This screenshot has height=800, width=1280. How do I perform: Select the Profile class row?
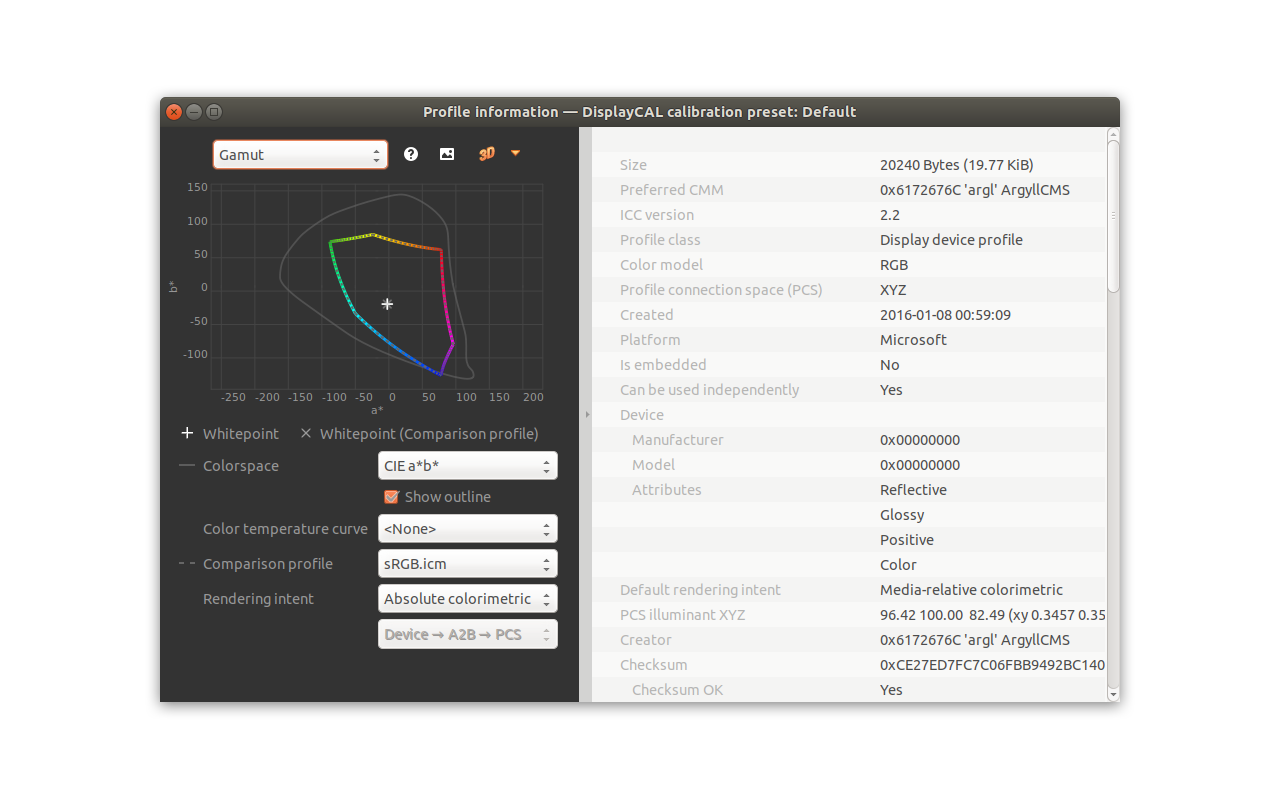tap(660, 240)
